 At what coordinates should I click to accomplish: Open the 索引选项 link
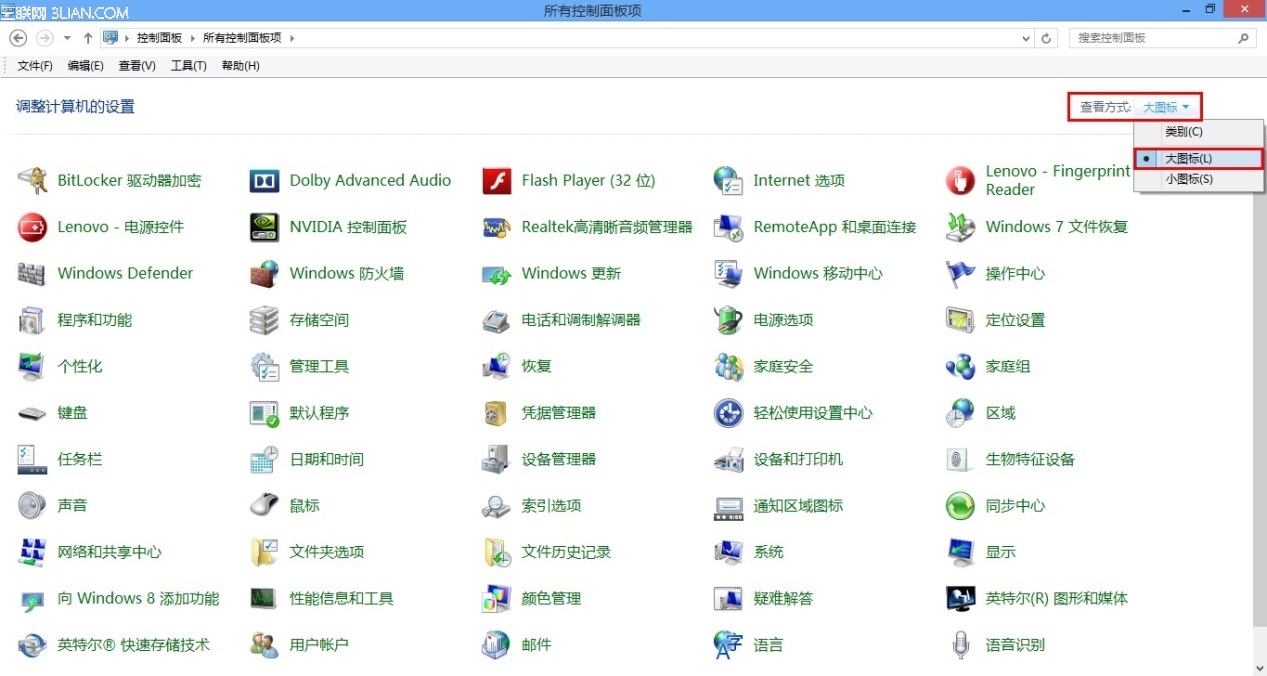551,506
